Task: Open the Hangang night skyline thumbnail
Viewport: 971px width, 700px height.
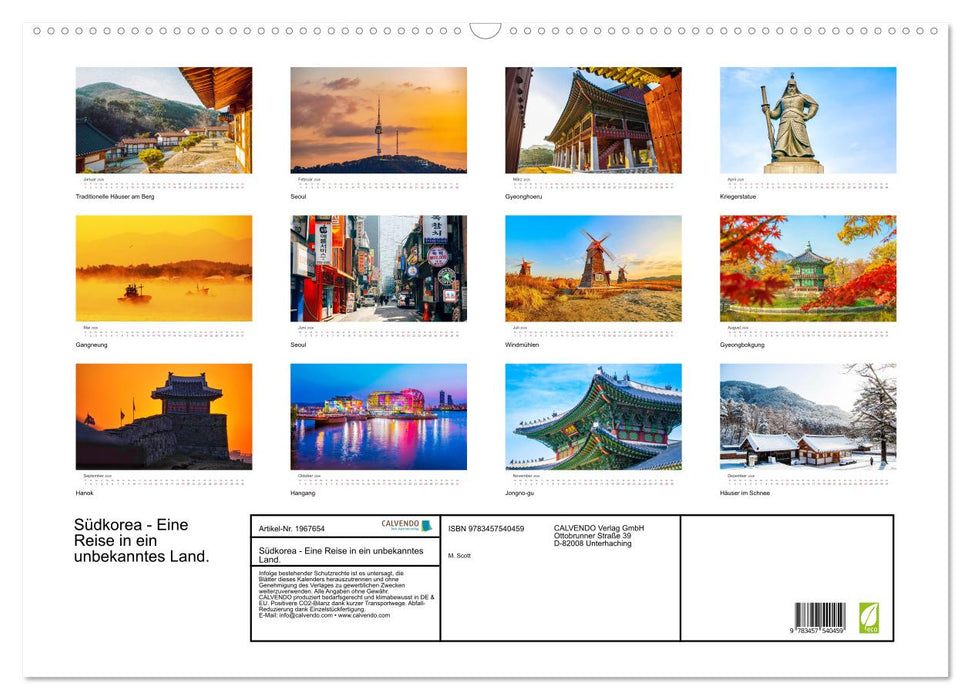Action: tap(378, 416)
